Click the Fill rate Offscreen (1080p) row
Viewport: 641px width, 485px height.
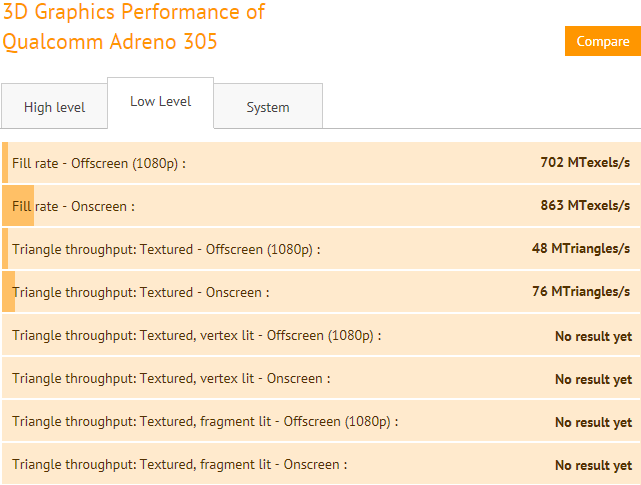(321, 163)
